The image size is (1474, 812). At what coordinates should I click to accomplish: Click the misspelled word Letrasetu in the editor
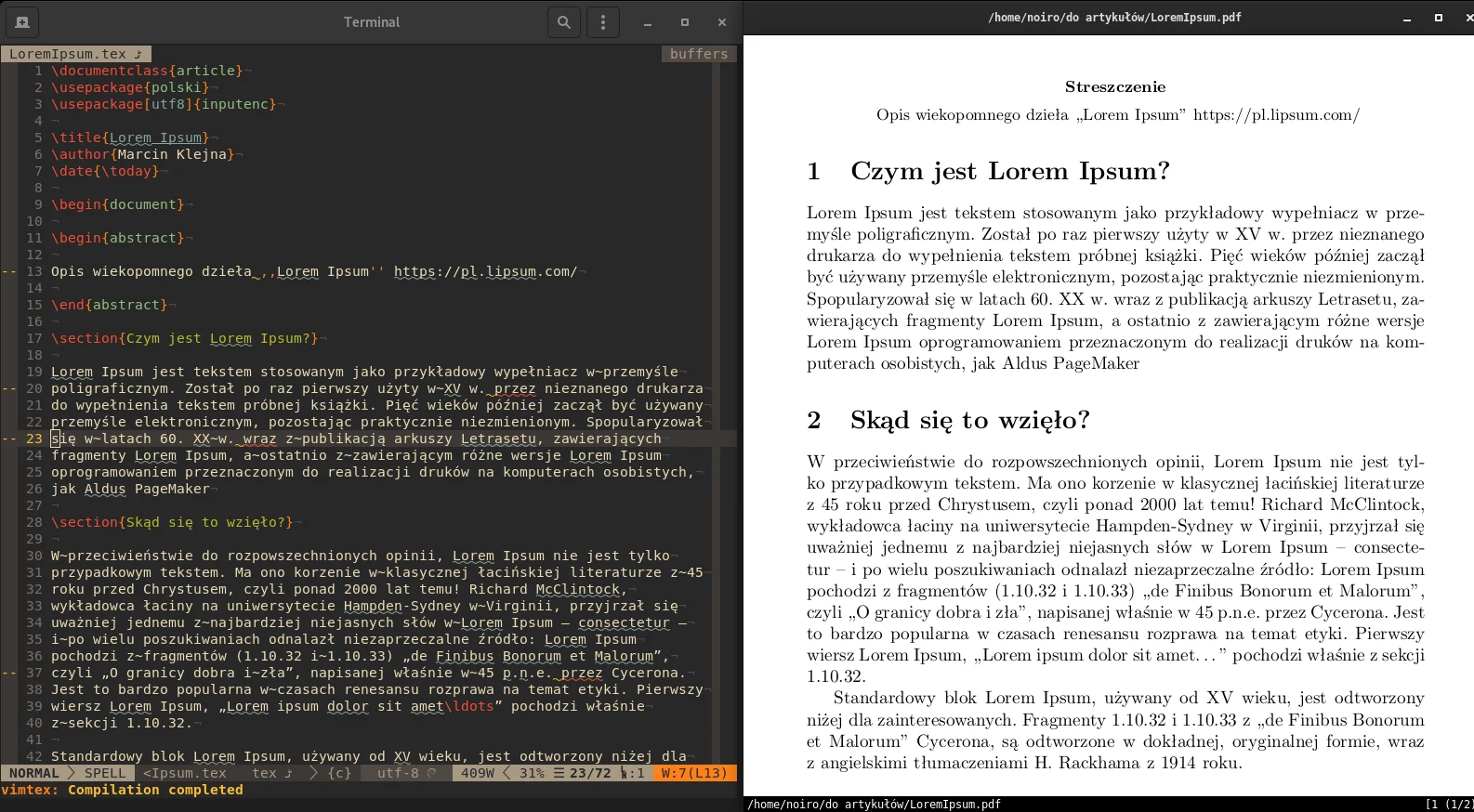[x=498, y=439]
